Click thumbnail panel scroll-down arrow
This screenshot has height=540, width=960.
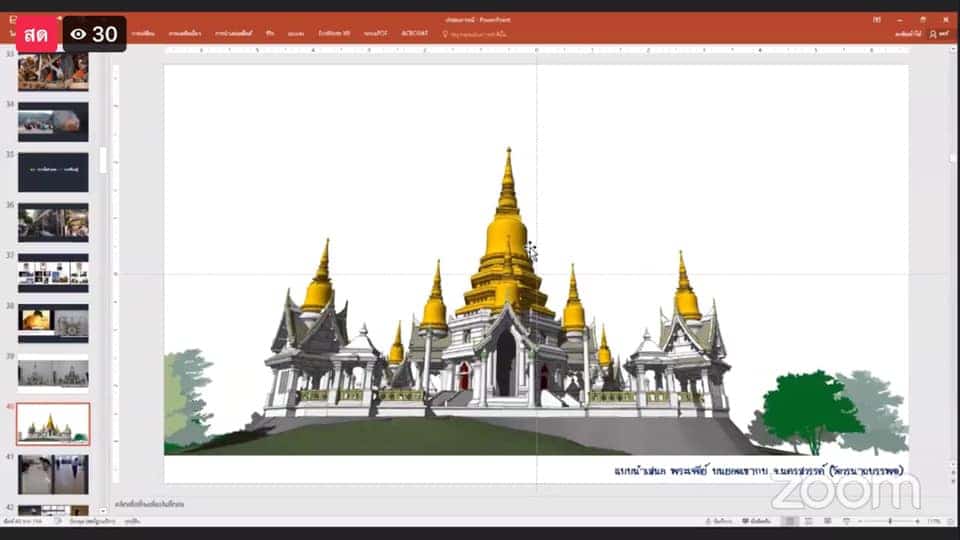[102, 510]
